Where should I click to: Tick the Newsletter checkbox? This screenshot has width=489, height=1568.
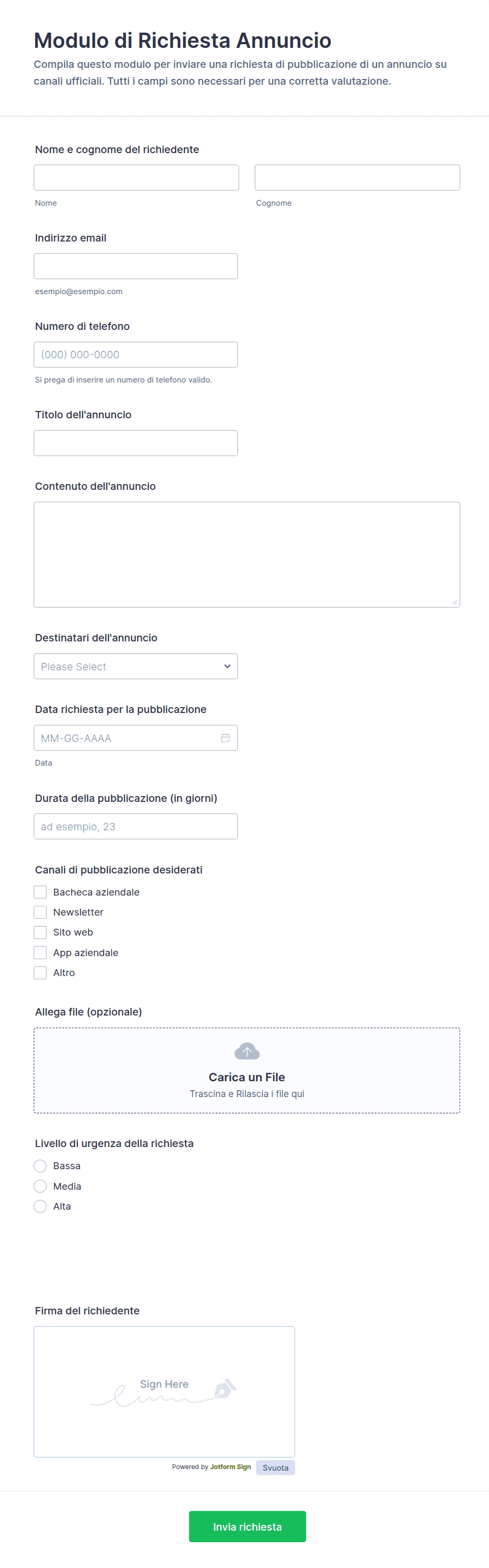point(40,912)
